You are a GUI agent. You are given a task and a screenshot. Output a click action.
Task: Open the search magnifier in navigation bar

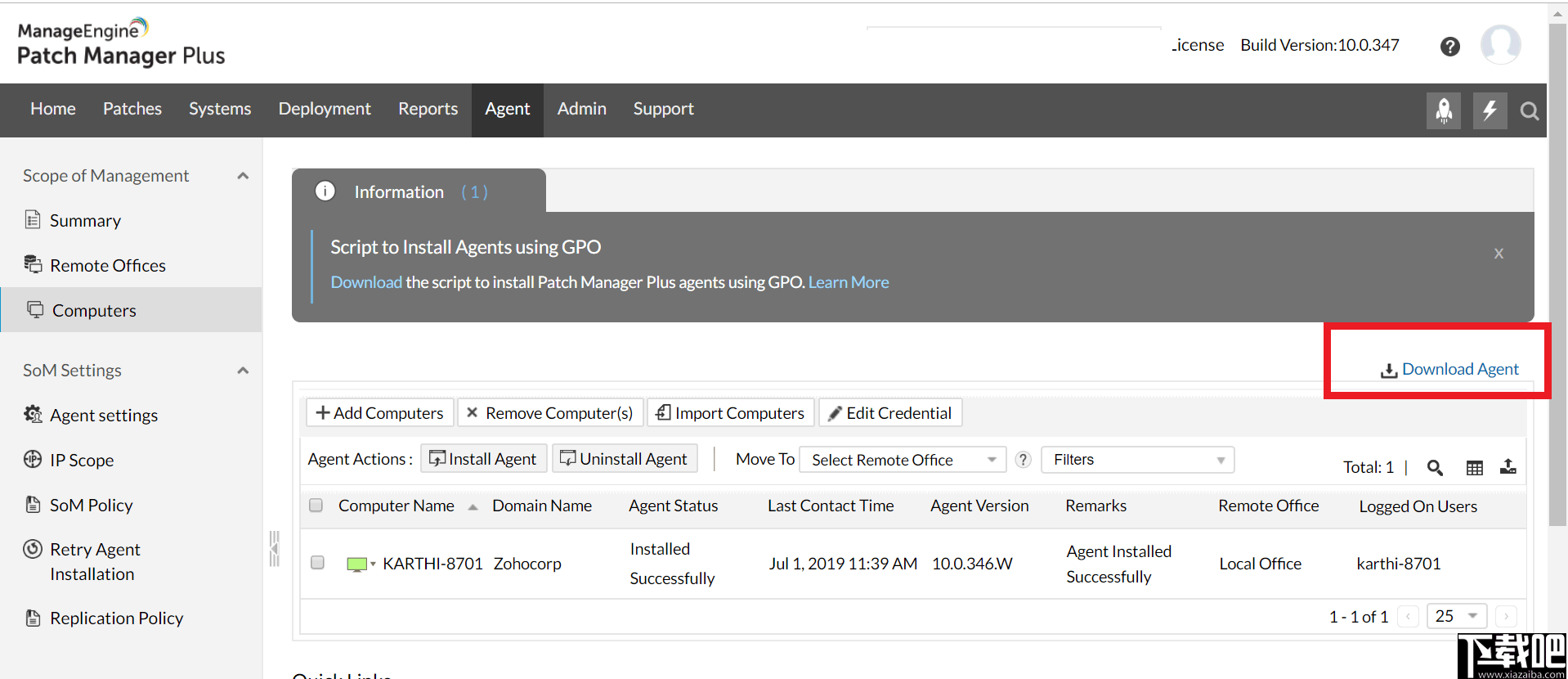coord(1530,110)
